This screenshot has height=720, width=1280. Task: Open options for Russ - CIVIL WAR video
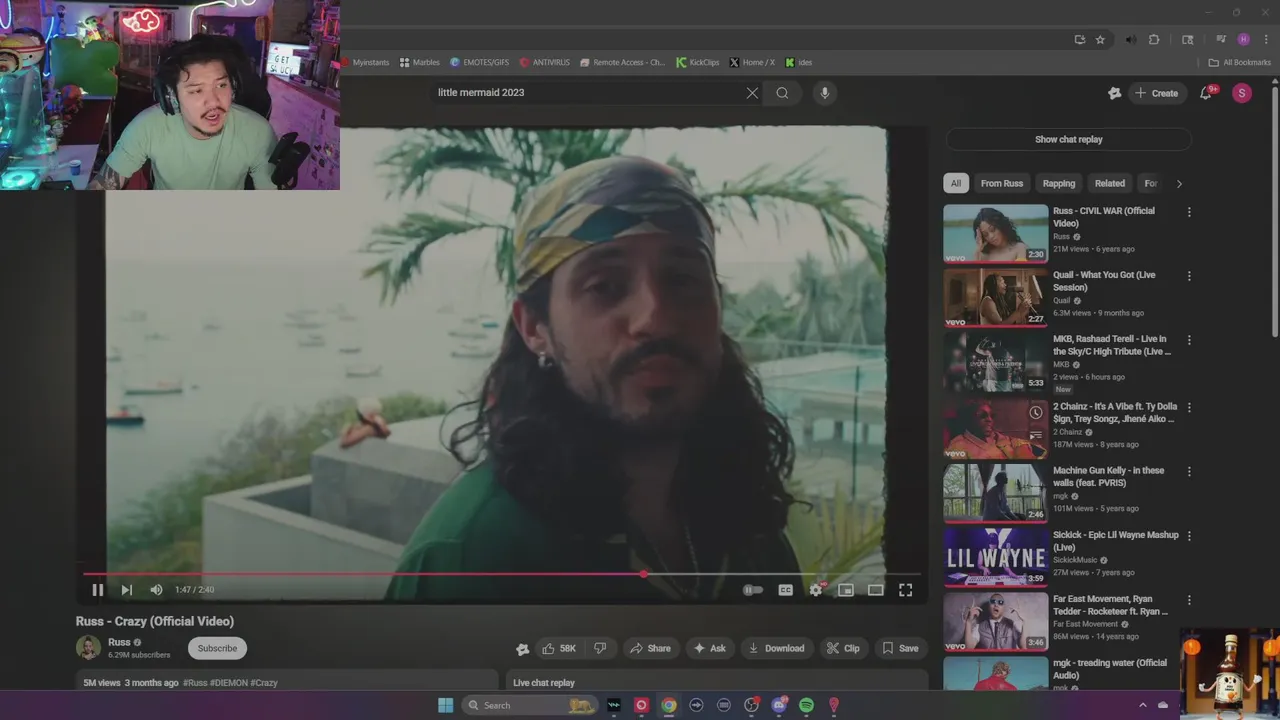[x=1189, y=212]
